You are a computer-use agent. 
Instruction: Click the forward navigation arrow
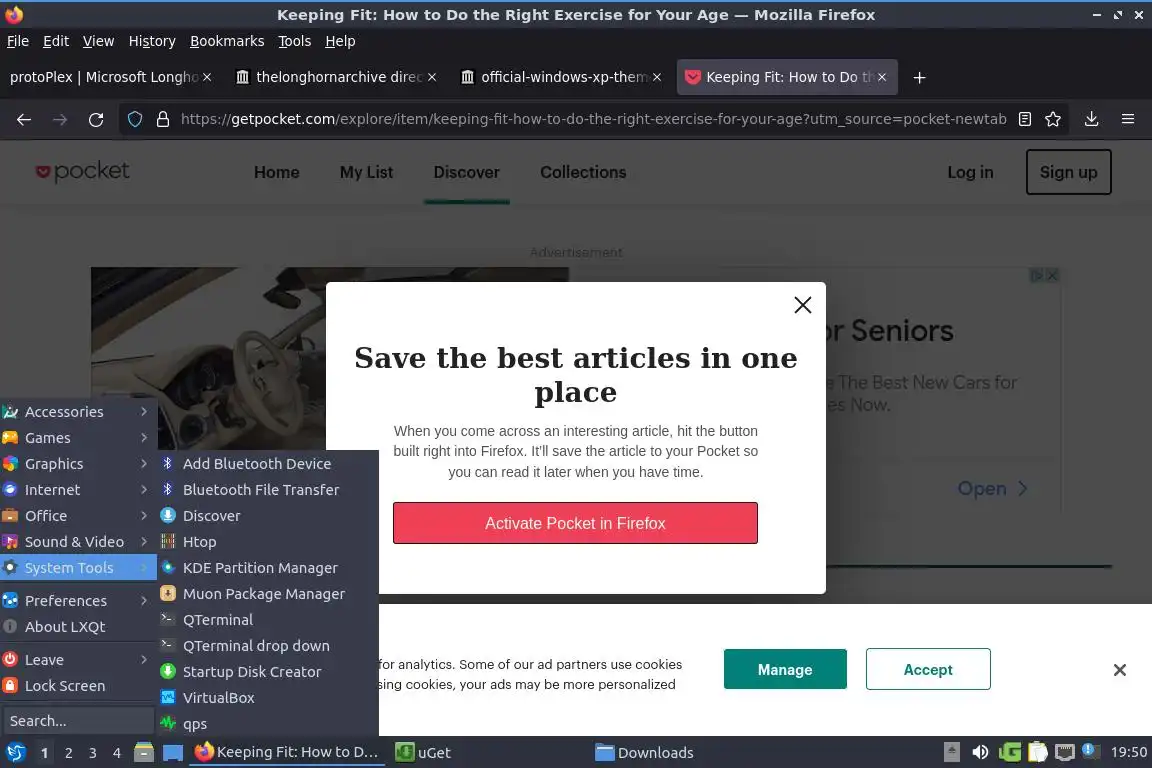(60, 119)
